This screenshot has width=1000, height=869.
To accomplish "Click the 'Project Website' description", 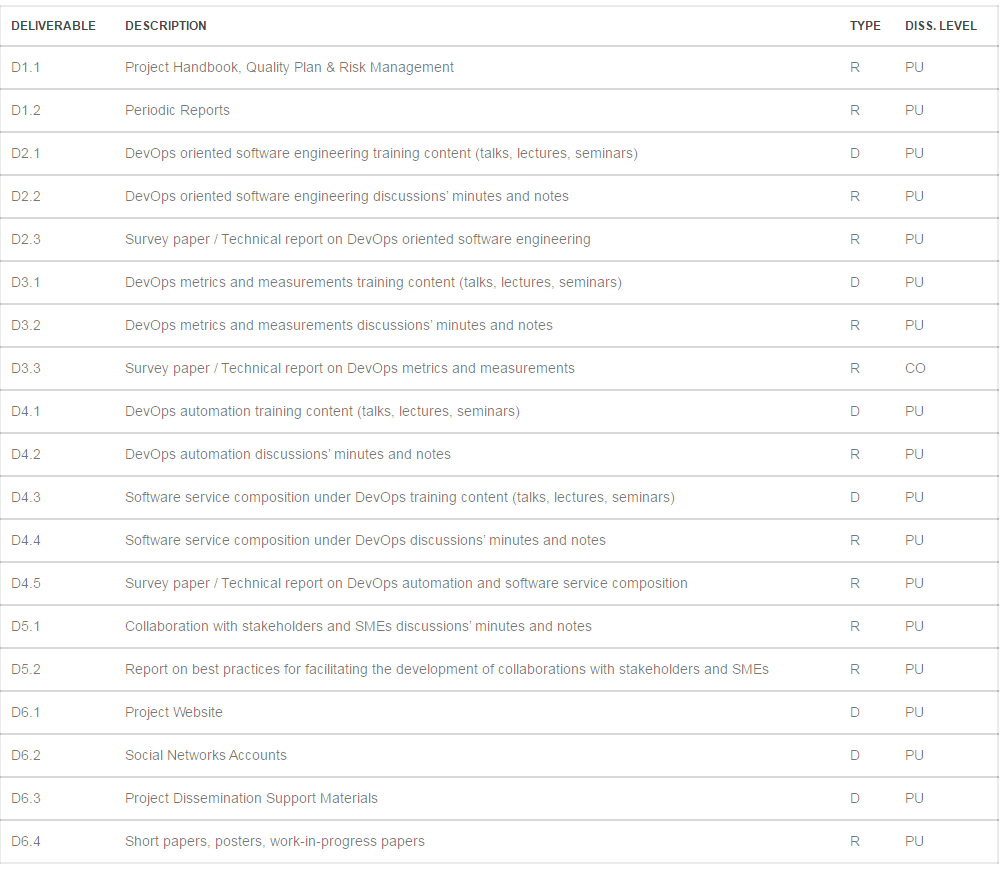I will click(x=174, y=713).
